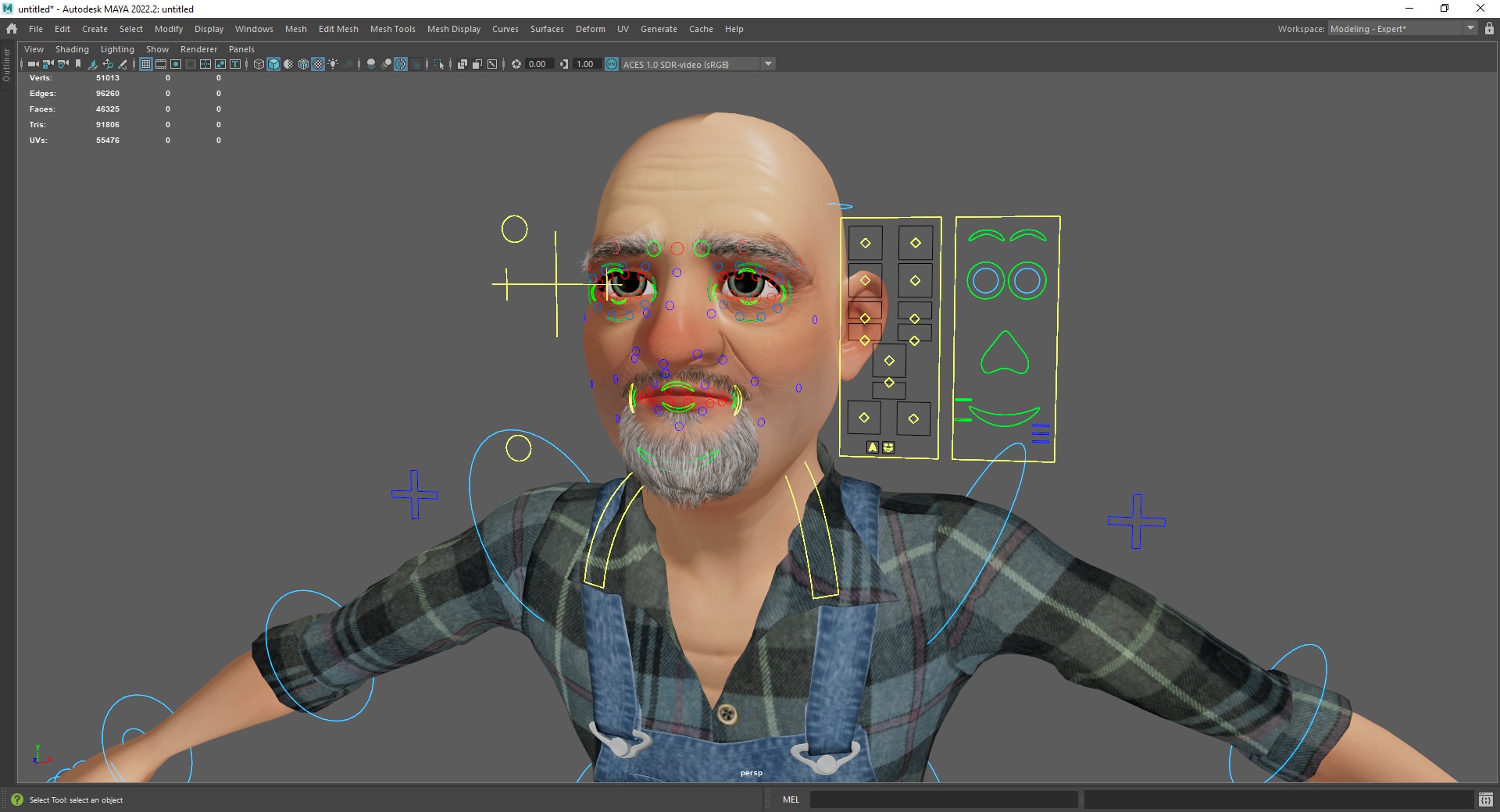1500x812 pixels.
Task: Click the exposure value field 0.00
Action: (x=538, y=64)
